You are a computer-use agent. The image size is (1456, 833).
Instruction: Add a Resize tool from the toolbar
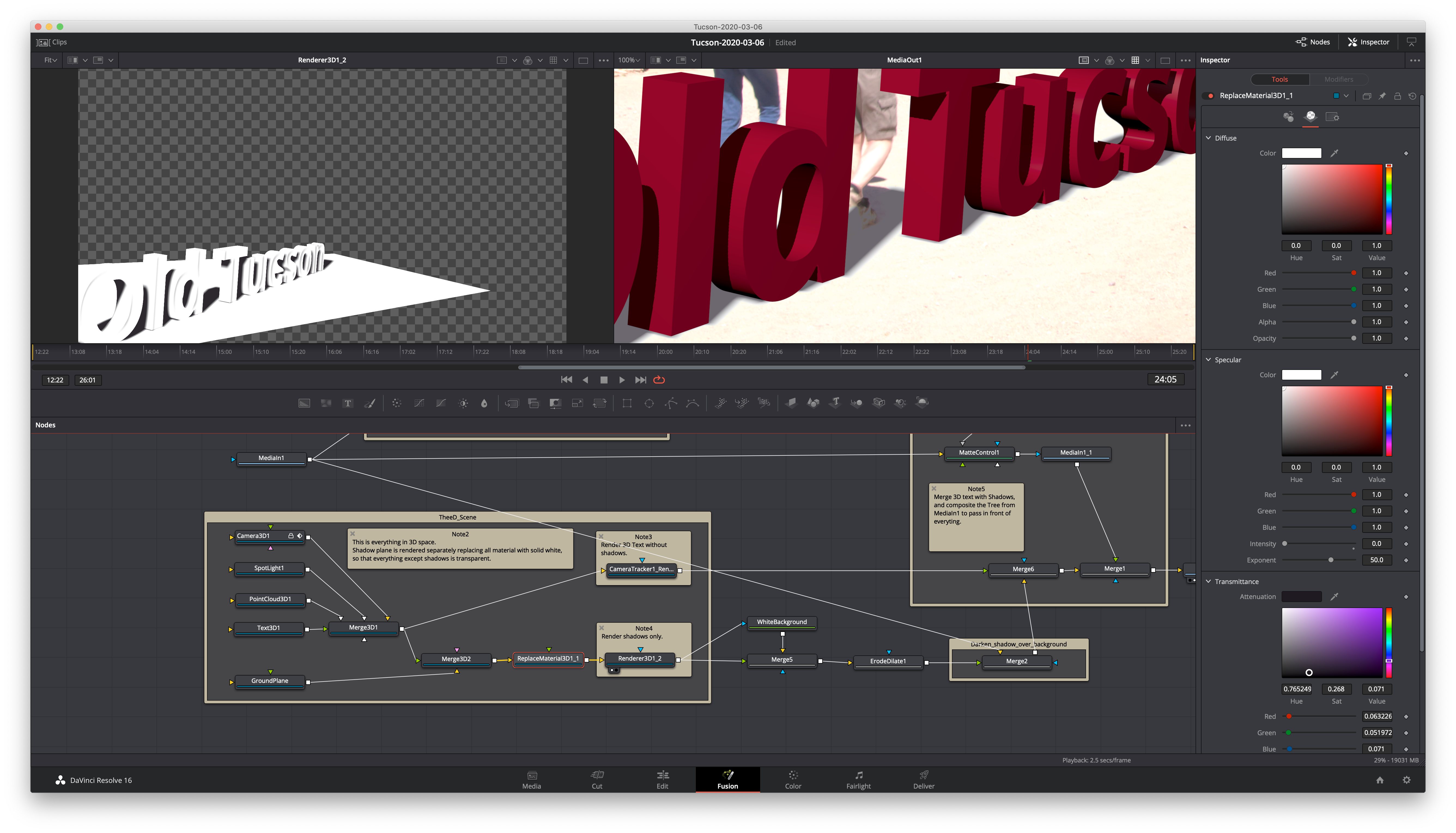[577, 403]
